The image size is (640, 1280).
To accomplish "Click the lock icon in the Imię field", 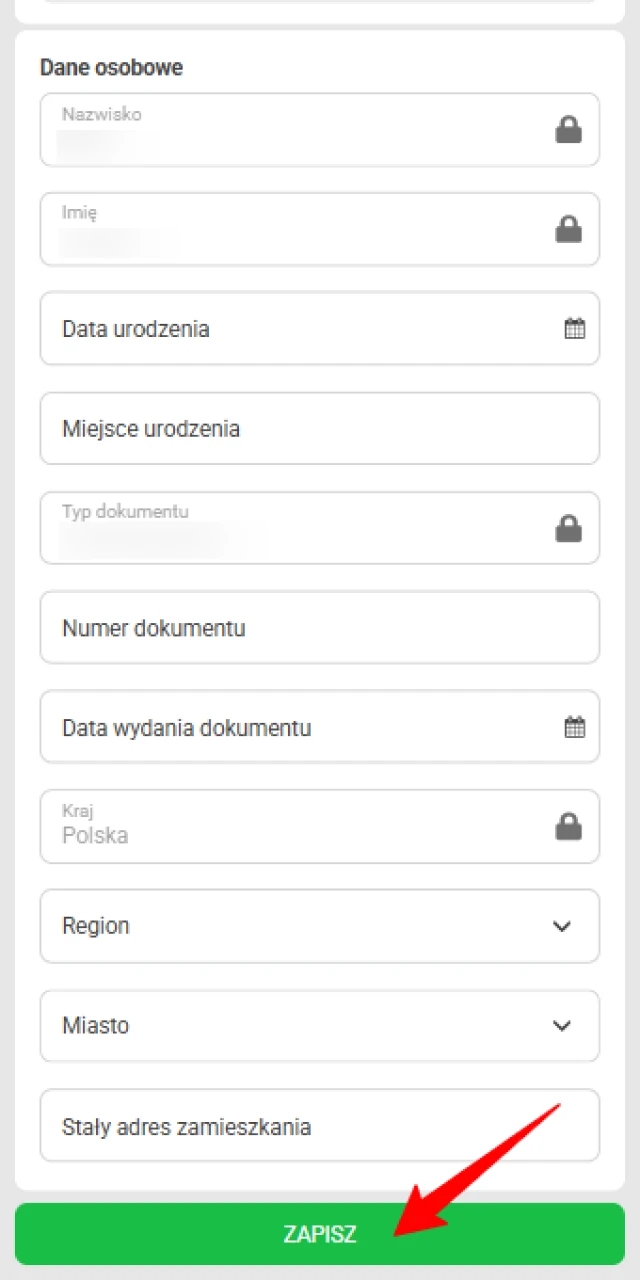I will pyautogui.click(x=568, y=229).
